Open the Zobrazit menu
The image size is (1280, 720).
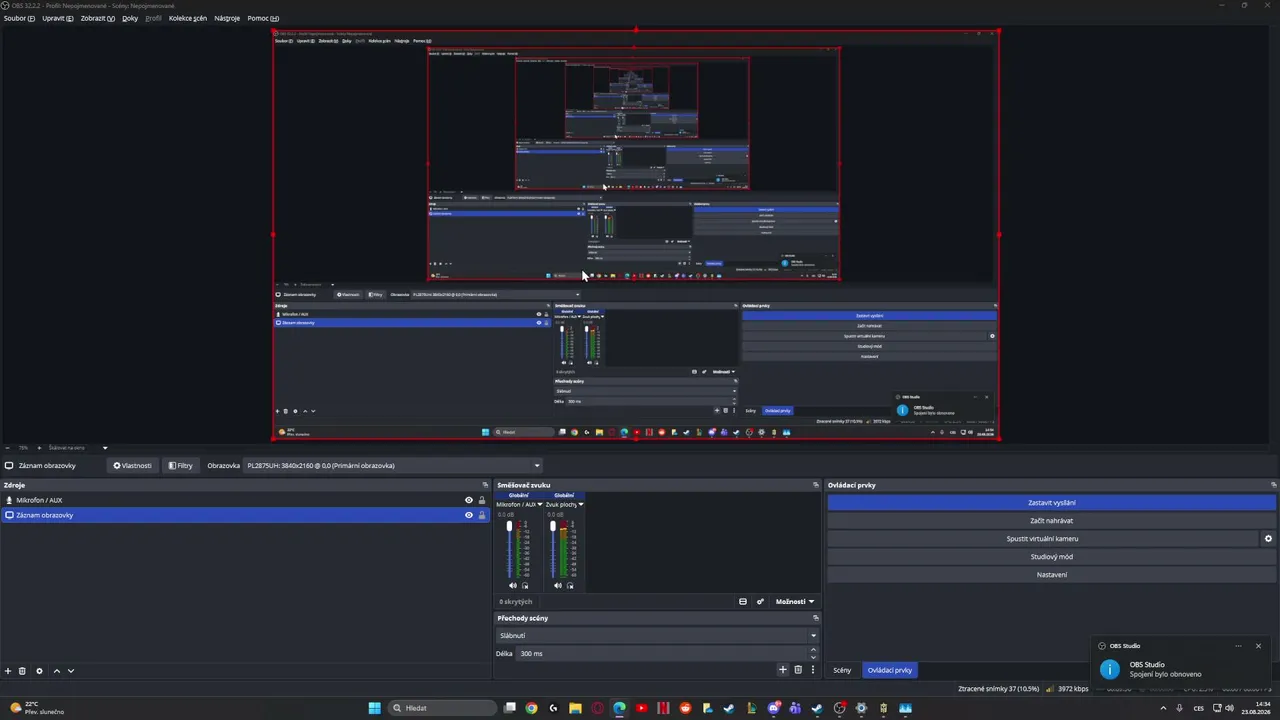97,18
